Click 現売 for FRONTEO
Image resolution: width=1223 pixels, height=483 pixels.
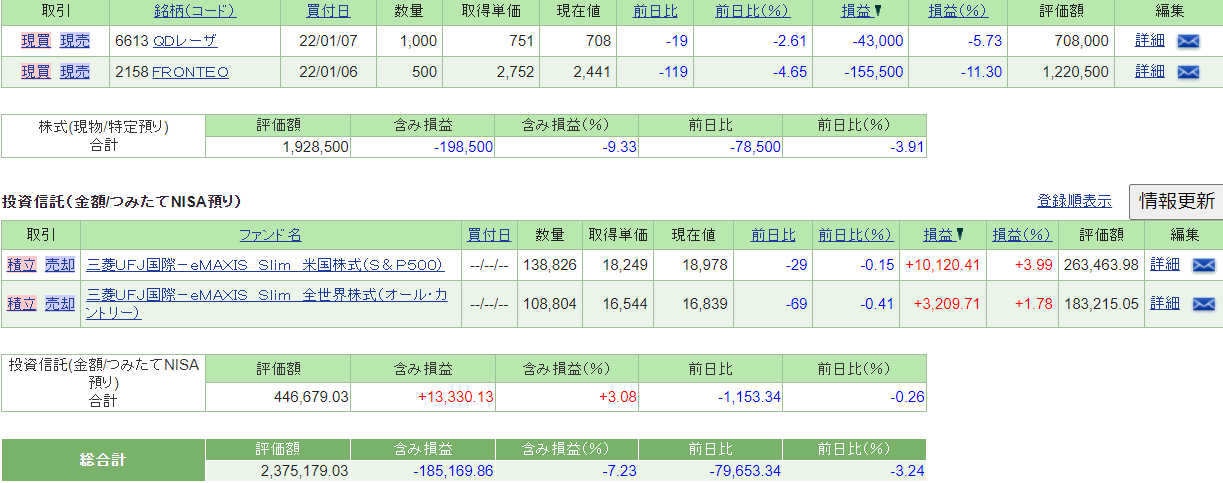[74, 72]
